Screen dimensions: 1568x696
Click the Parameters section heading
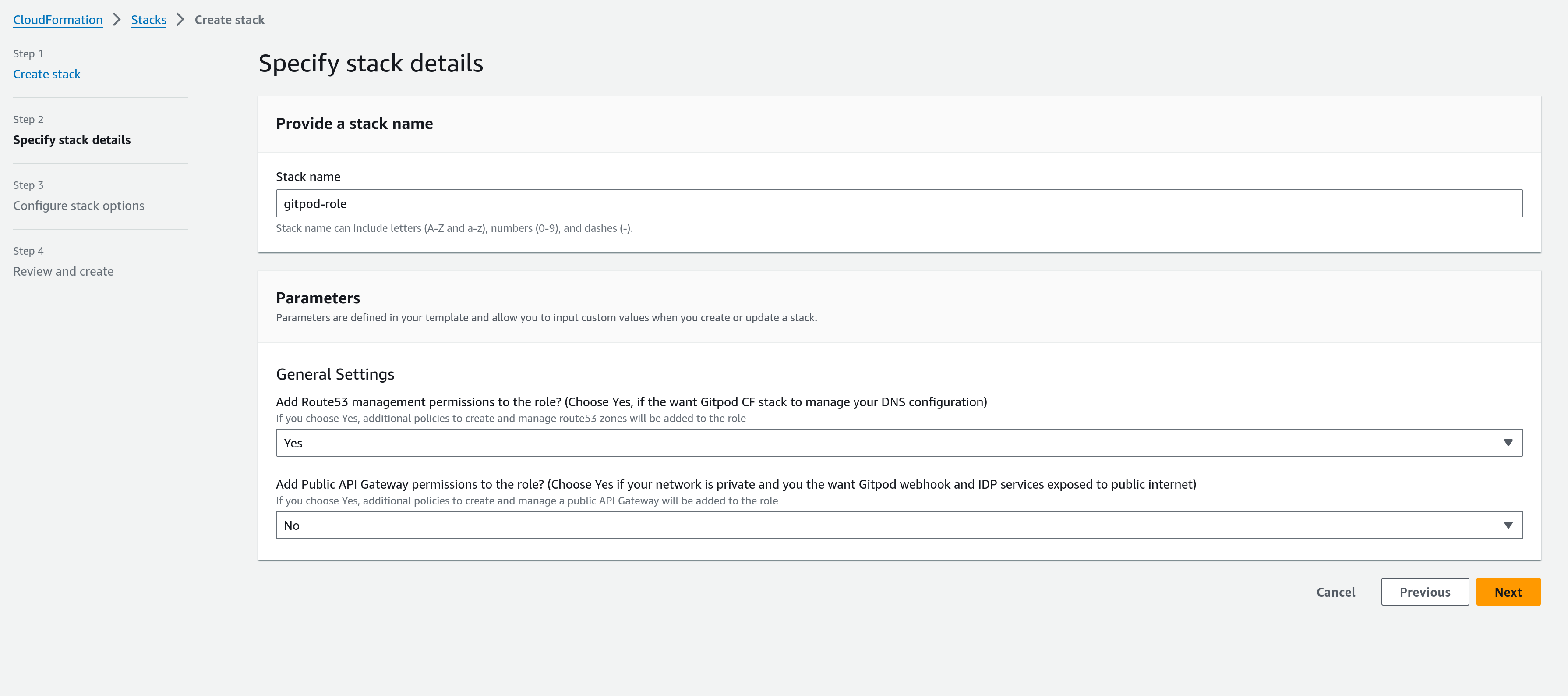318,298
